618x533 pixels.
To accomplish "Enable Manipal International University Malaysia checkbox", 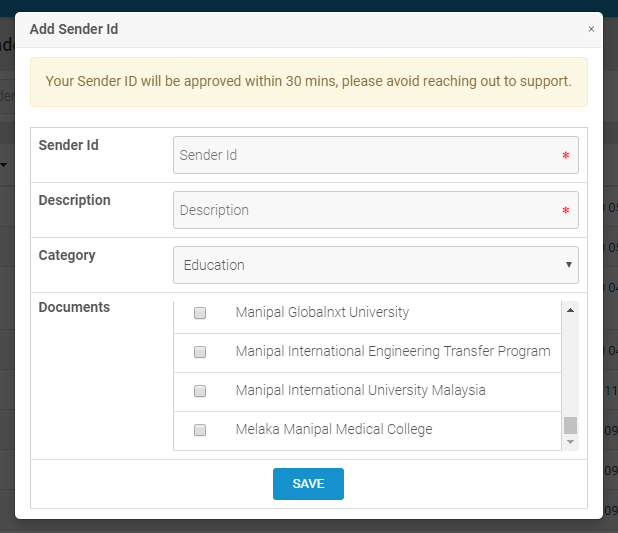I will [200, 391].
